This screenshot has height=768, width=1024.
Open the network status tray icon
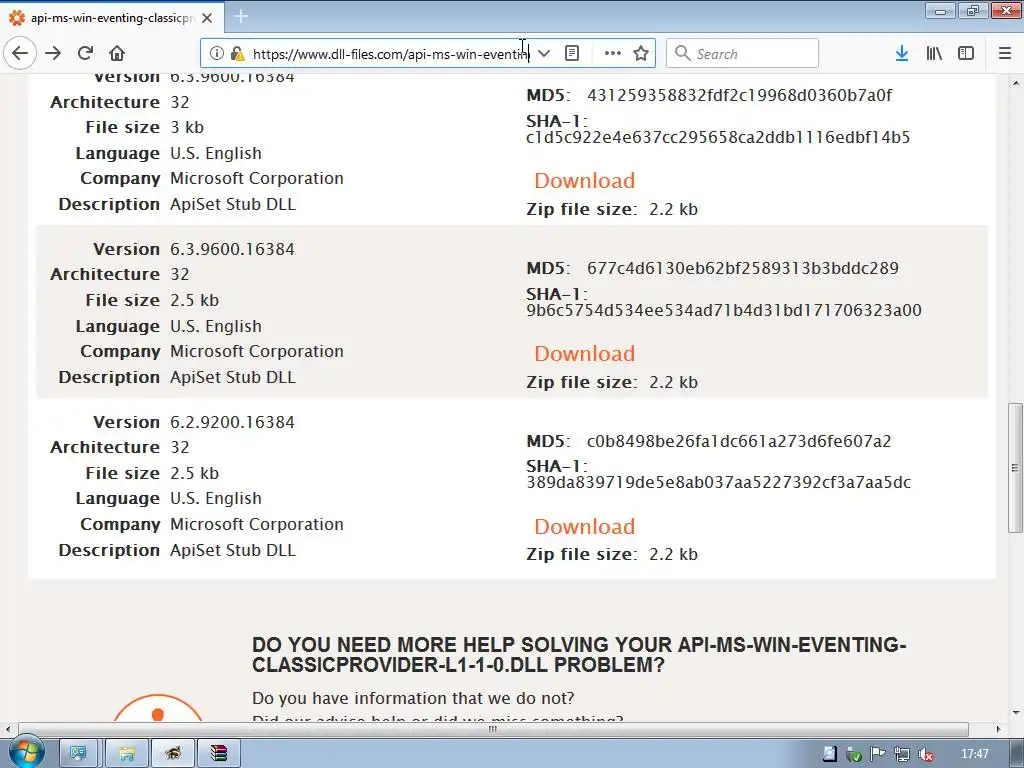[x=902, y=754]
